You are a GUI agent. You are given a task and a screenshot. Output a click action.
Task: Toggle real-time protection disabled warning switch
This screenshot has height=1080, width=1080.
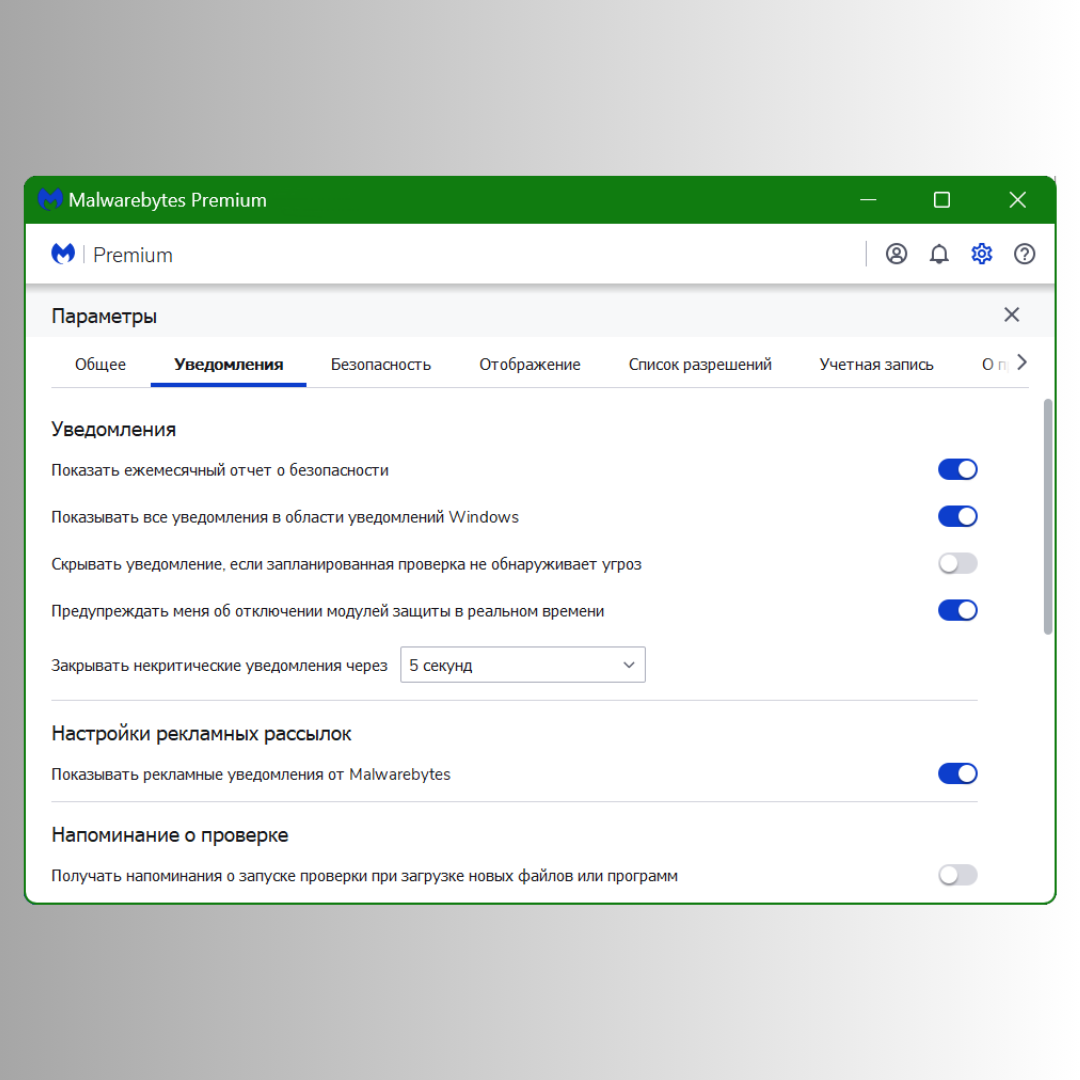pyautogui.click(x=957, y=610)
